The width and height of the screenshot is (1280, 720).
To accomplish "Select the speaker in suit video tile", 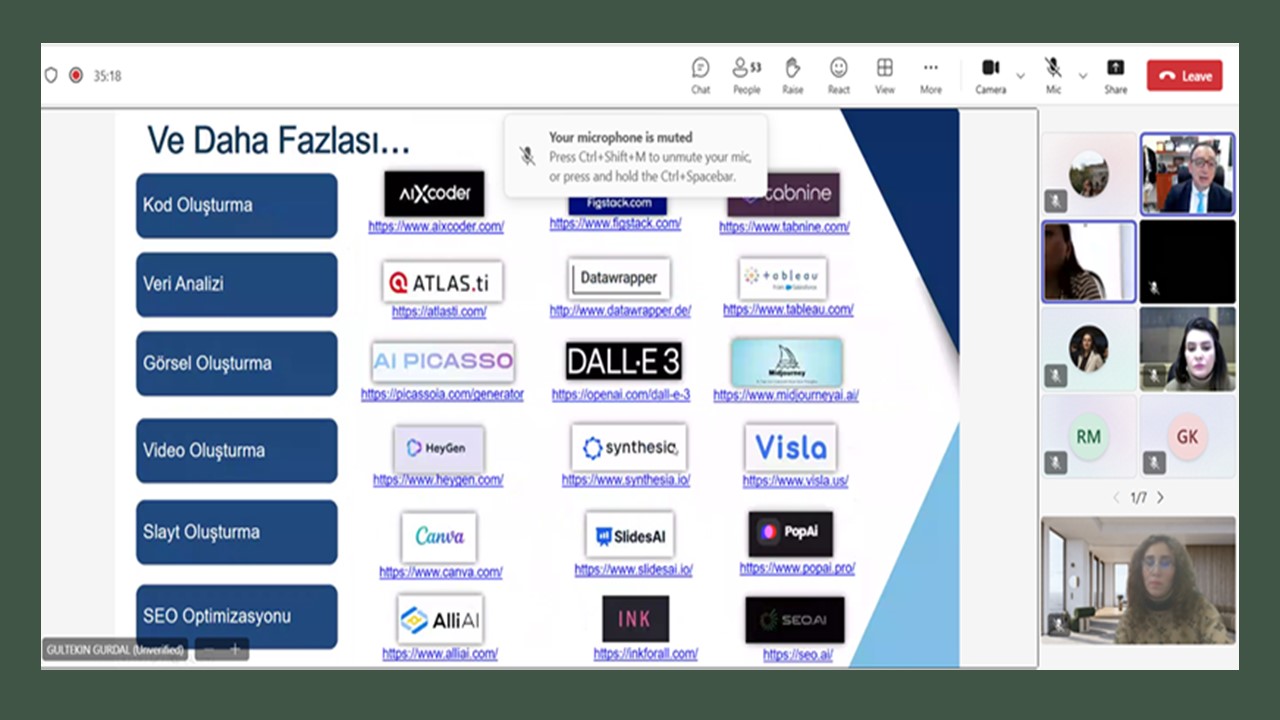I will (x=1188, y=174).
